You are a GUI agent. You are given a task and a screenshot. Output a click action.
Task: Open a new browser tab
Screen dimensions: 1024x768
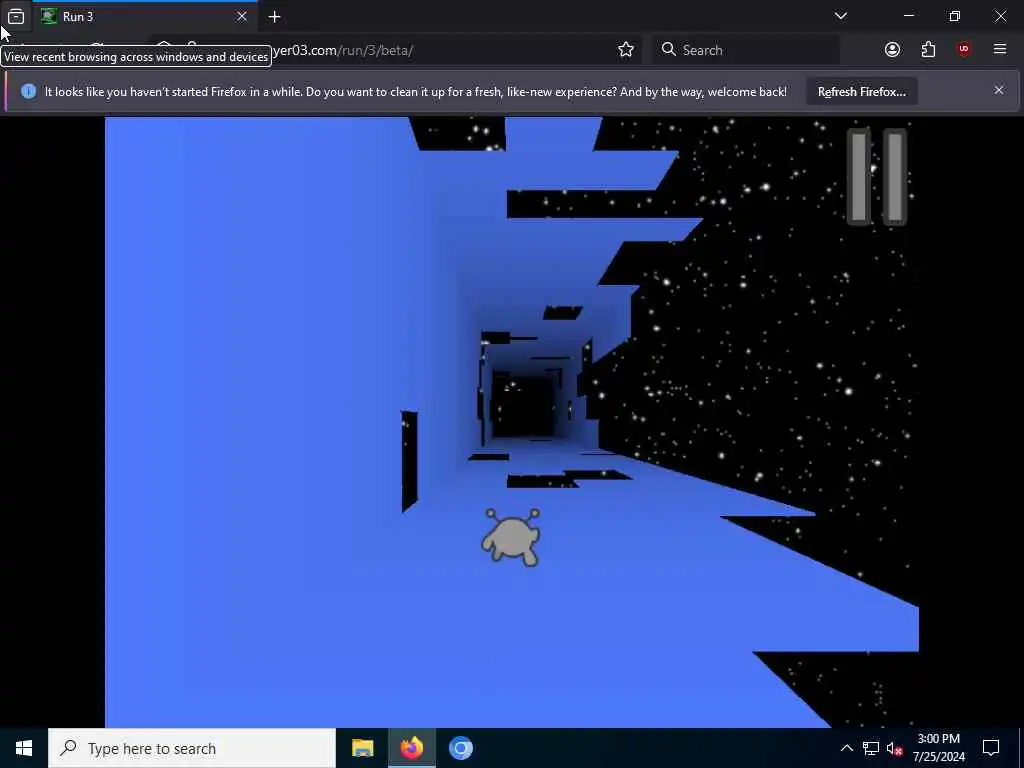coord(274,16)
